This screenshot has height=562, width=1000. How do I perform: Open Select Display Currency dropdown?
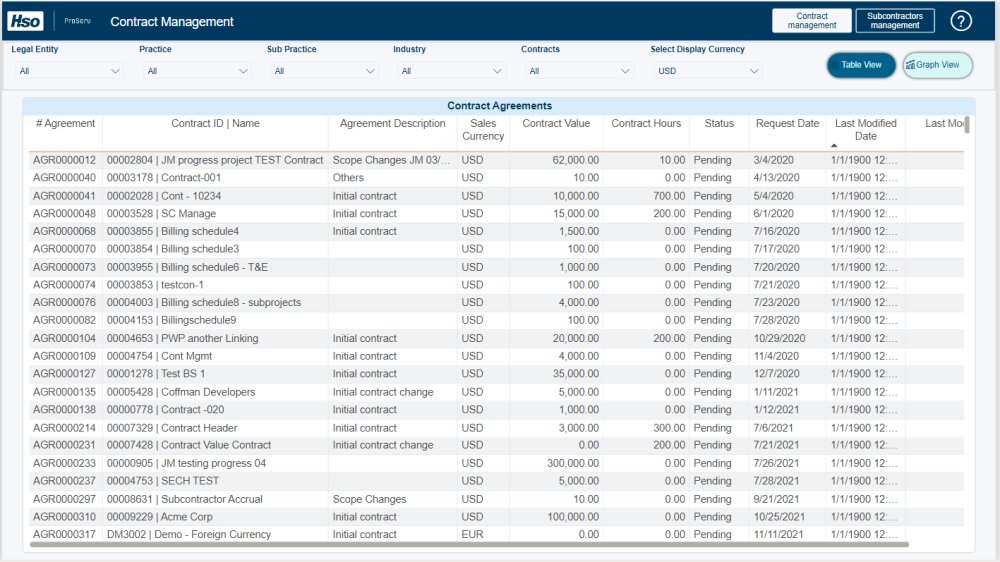coord(708,71)
